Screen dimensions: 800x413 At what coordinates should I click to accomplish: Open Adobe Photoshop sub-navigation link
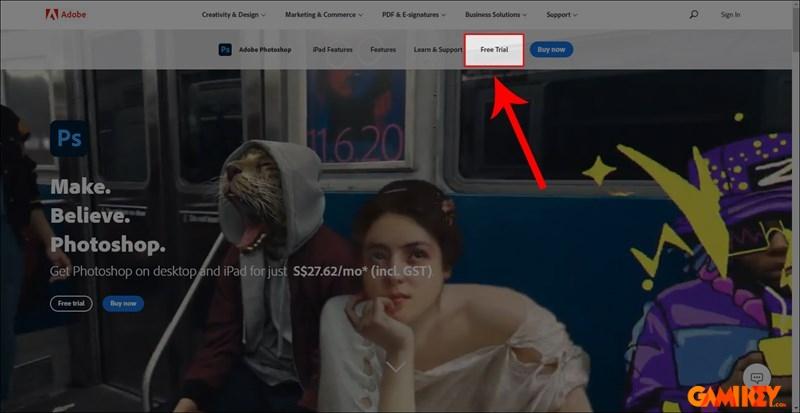click(265, 50)
